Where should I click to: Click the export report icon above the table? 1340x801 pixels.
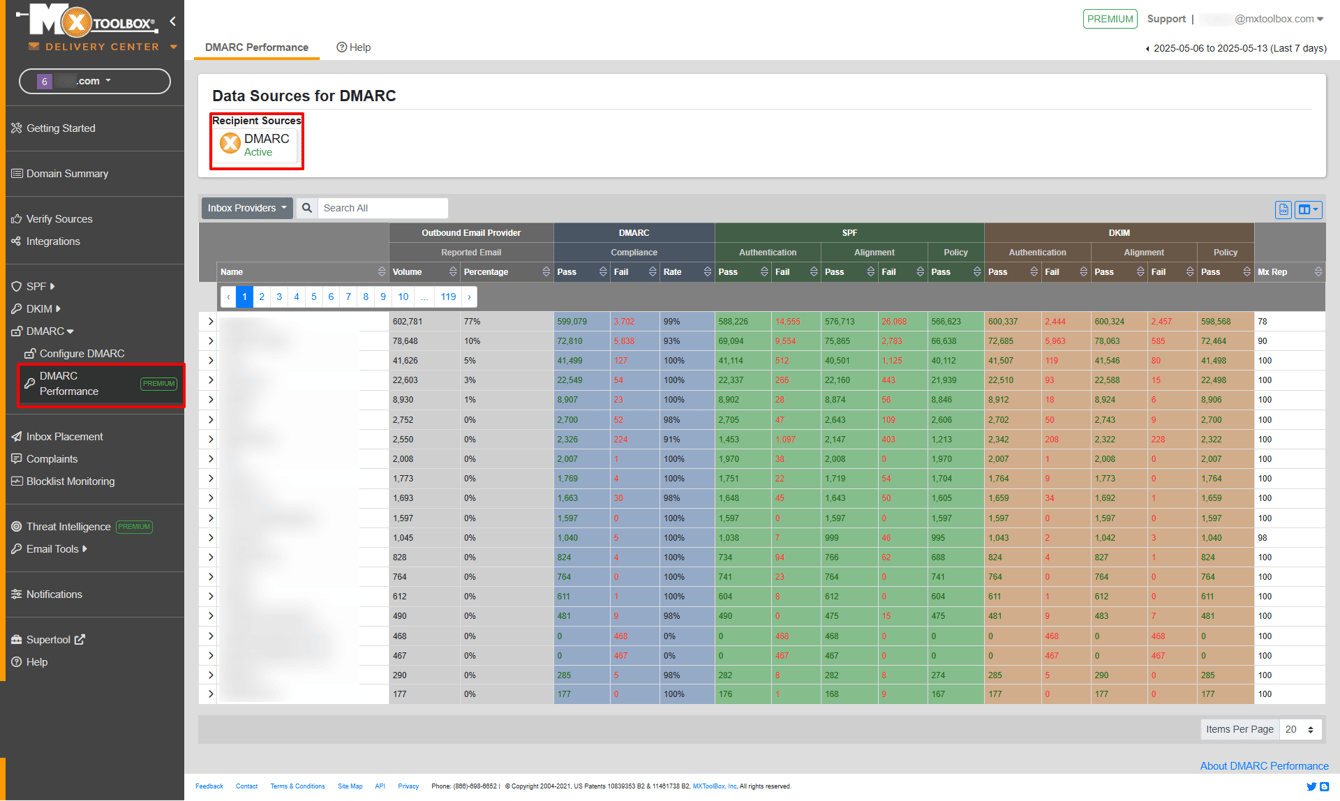pyautogui.click(x=1283, y=209)
